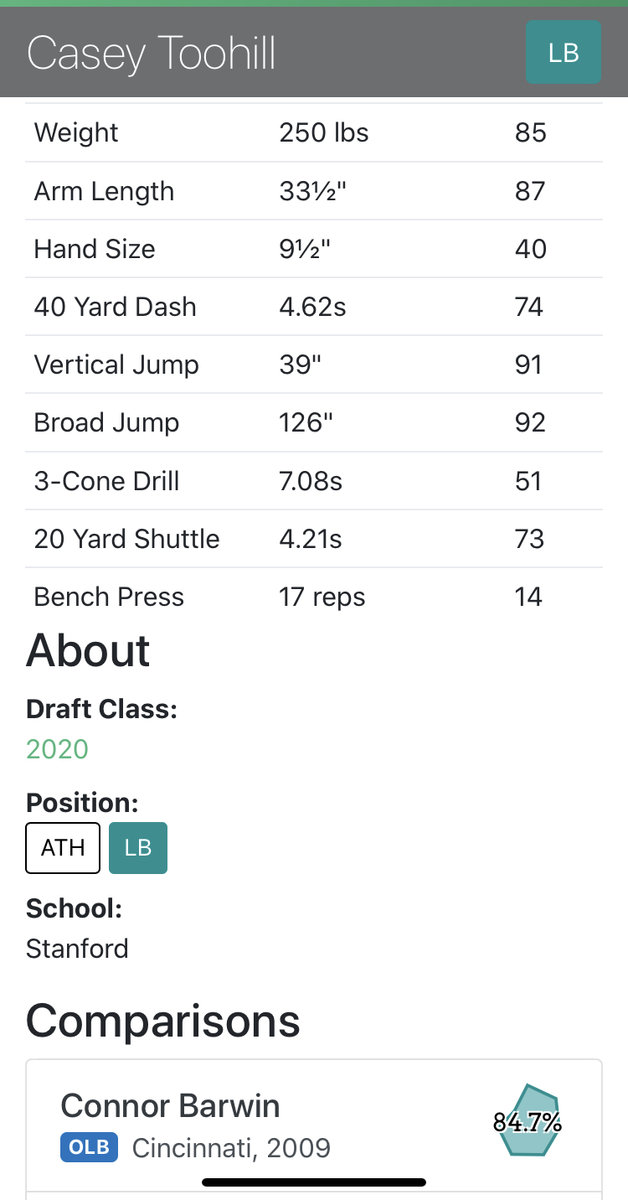Select the 3-Cone Drill row
628x1200 pixels.
(x=314, y=481)
